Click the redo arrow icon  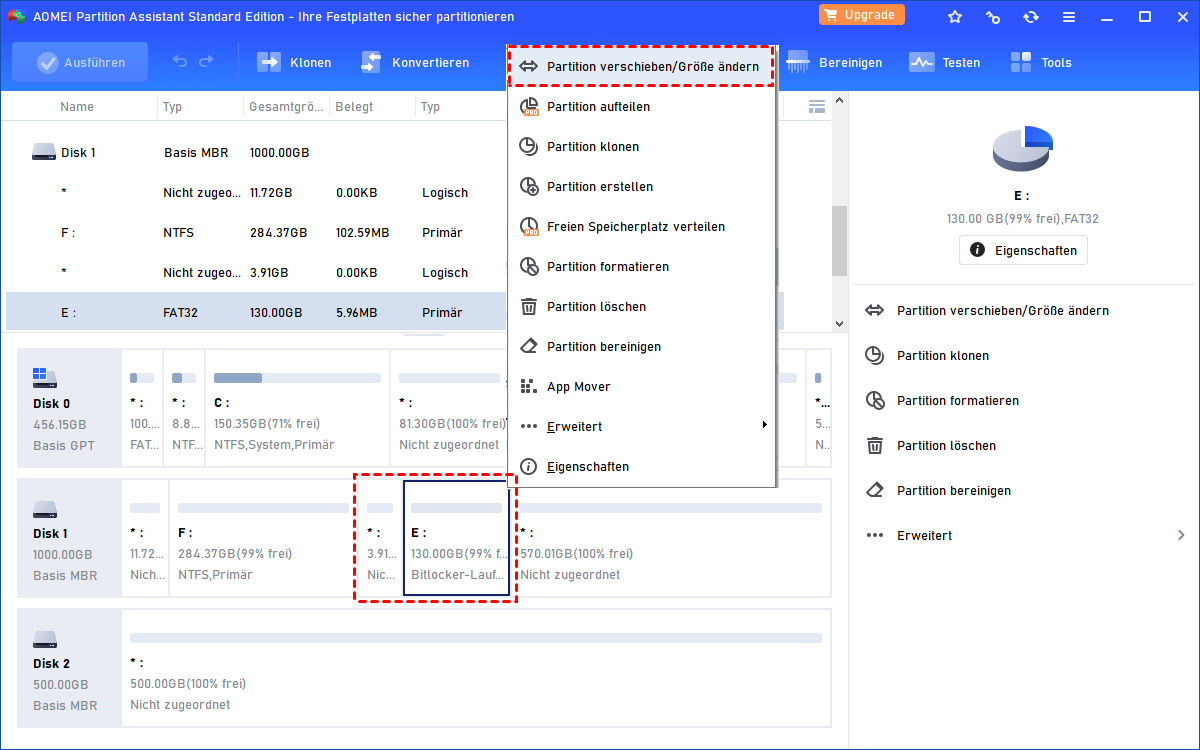click(206, 62)
